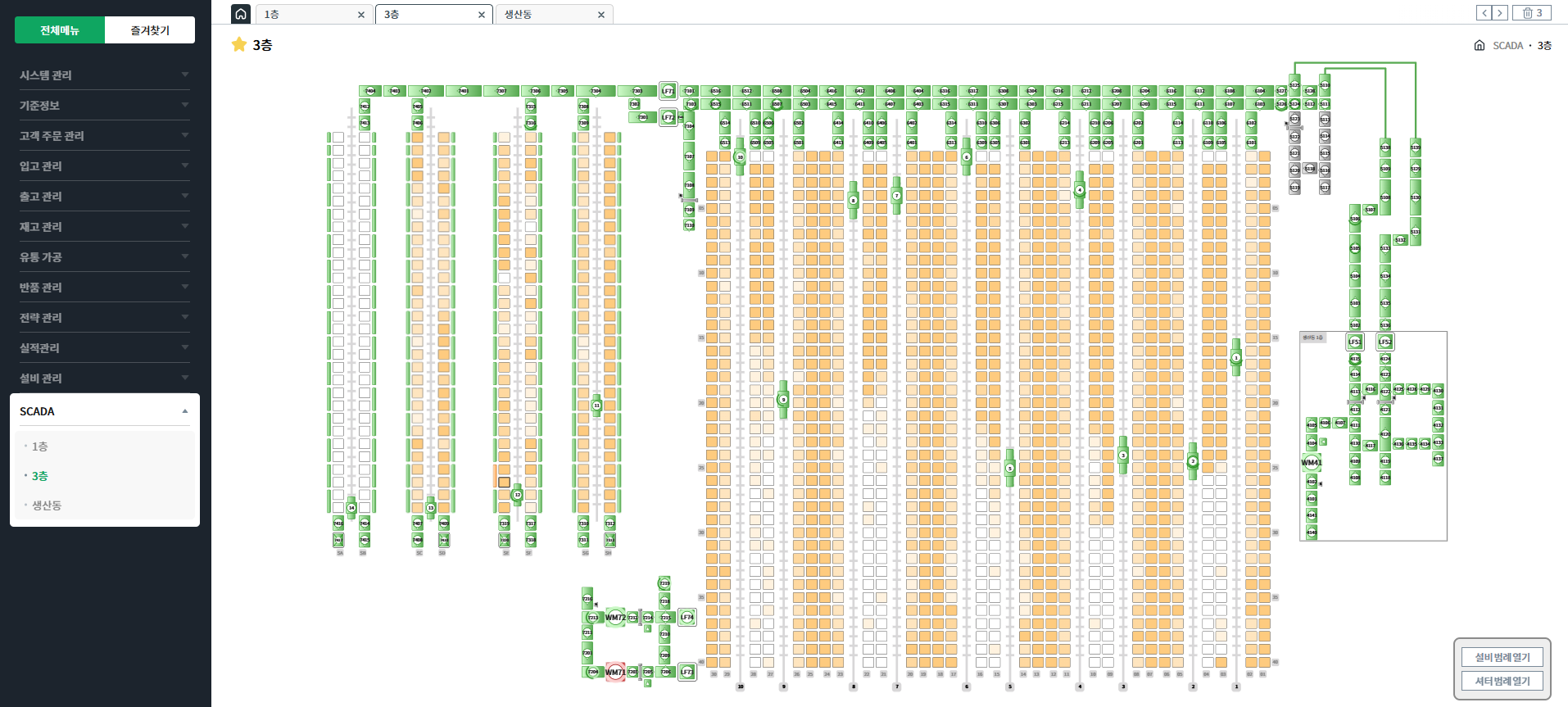Open 생산동 under SCADA in sidebar
The height and width of the screenshot is (707, 1568).
click(47, 505)
